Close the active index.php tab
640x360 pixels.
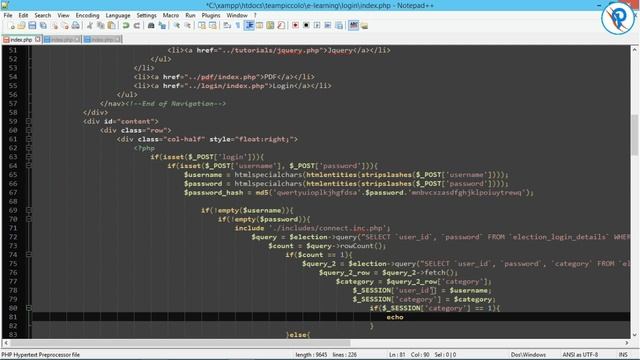pyautogui.click(x=38, y=39)
